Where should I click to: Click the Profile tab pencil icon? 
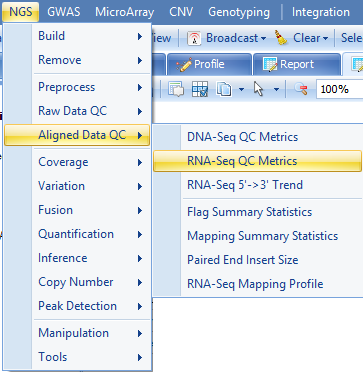(184, 64)
